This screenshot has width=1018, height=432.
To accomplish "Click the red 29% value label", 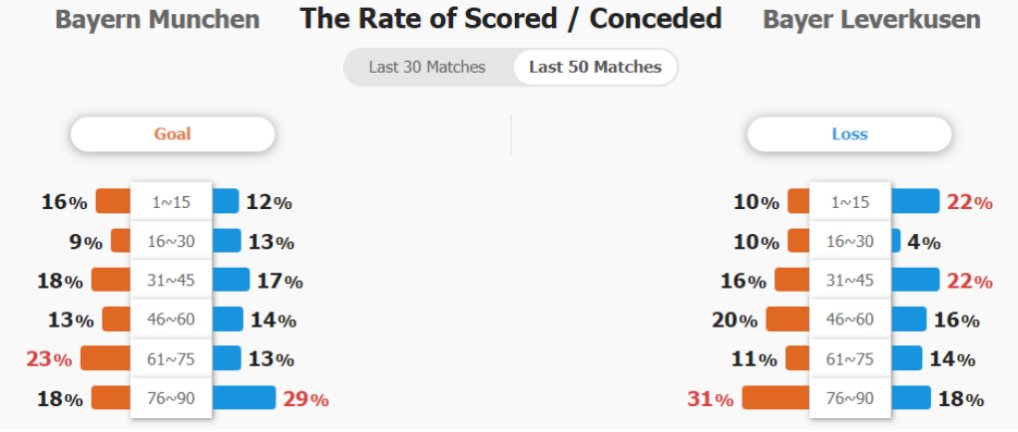I will click(x=306, y=399).
